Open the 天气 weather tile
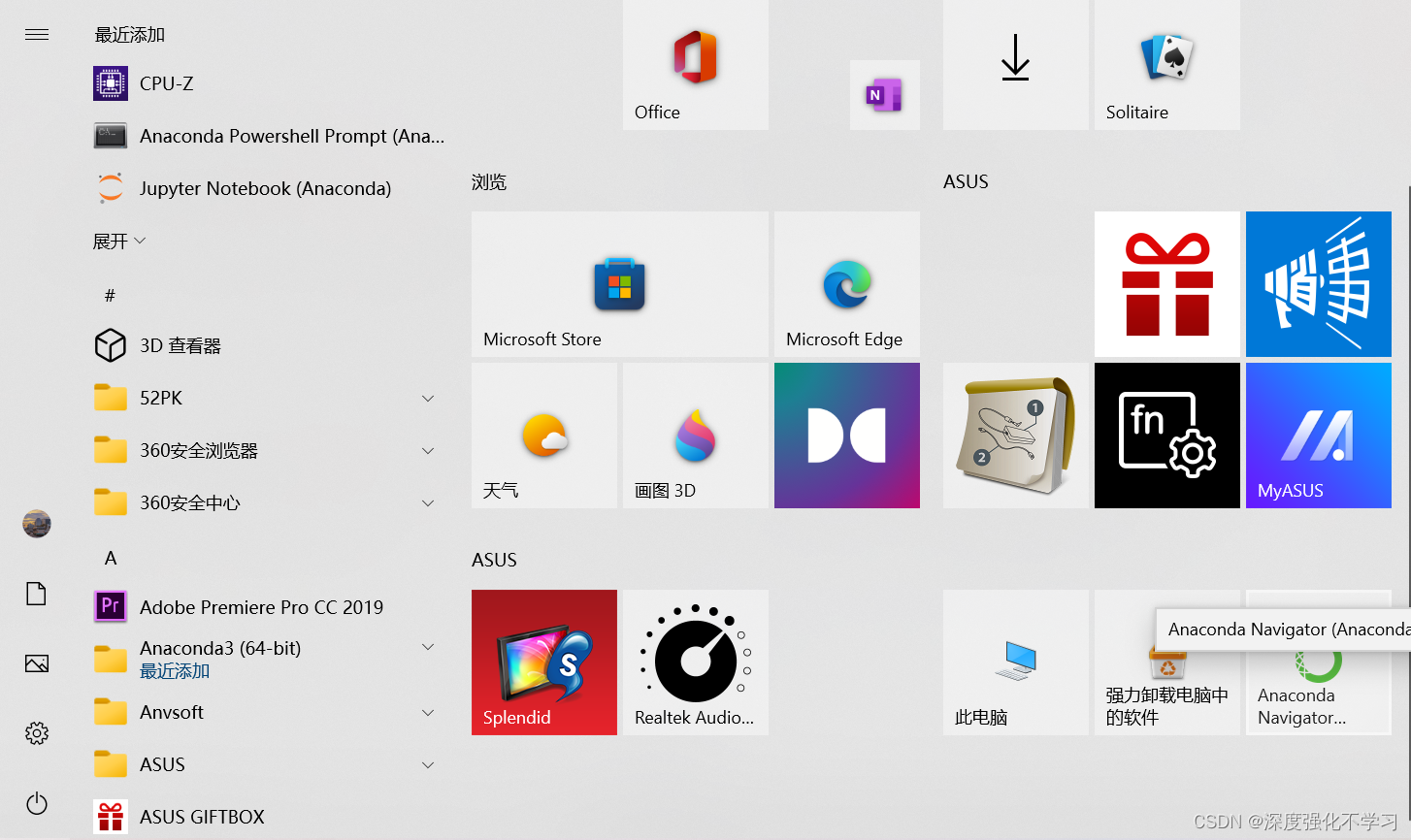1411x840 pixels. coord(544,436)
